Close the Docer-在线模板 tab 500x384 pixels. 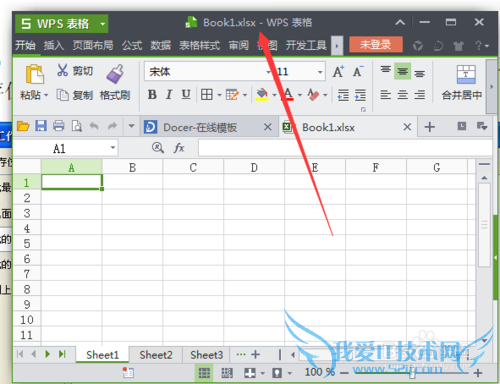pos(268,127)
